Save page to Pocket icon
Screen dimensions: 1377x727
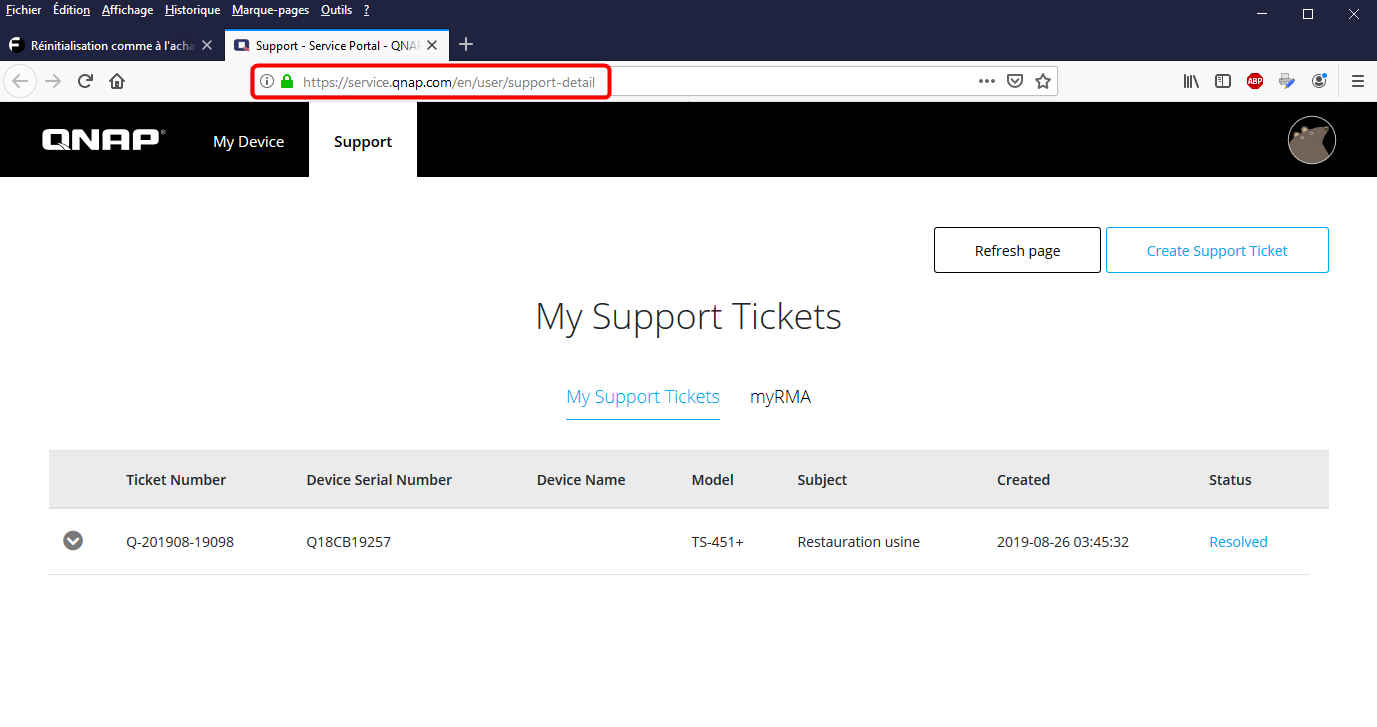click(x=1015, y=81)
